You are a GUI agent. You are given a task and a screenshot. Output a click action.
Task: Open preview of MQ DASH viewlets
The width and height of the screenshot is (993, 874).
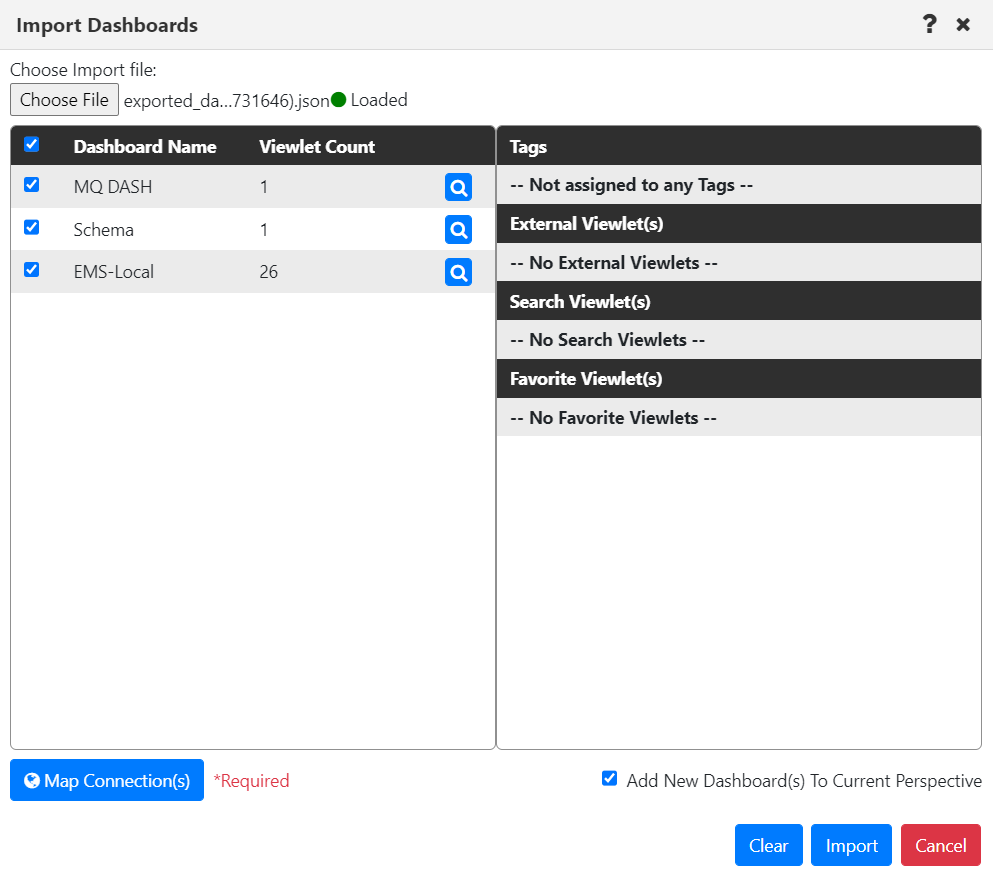pos(458,187)
